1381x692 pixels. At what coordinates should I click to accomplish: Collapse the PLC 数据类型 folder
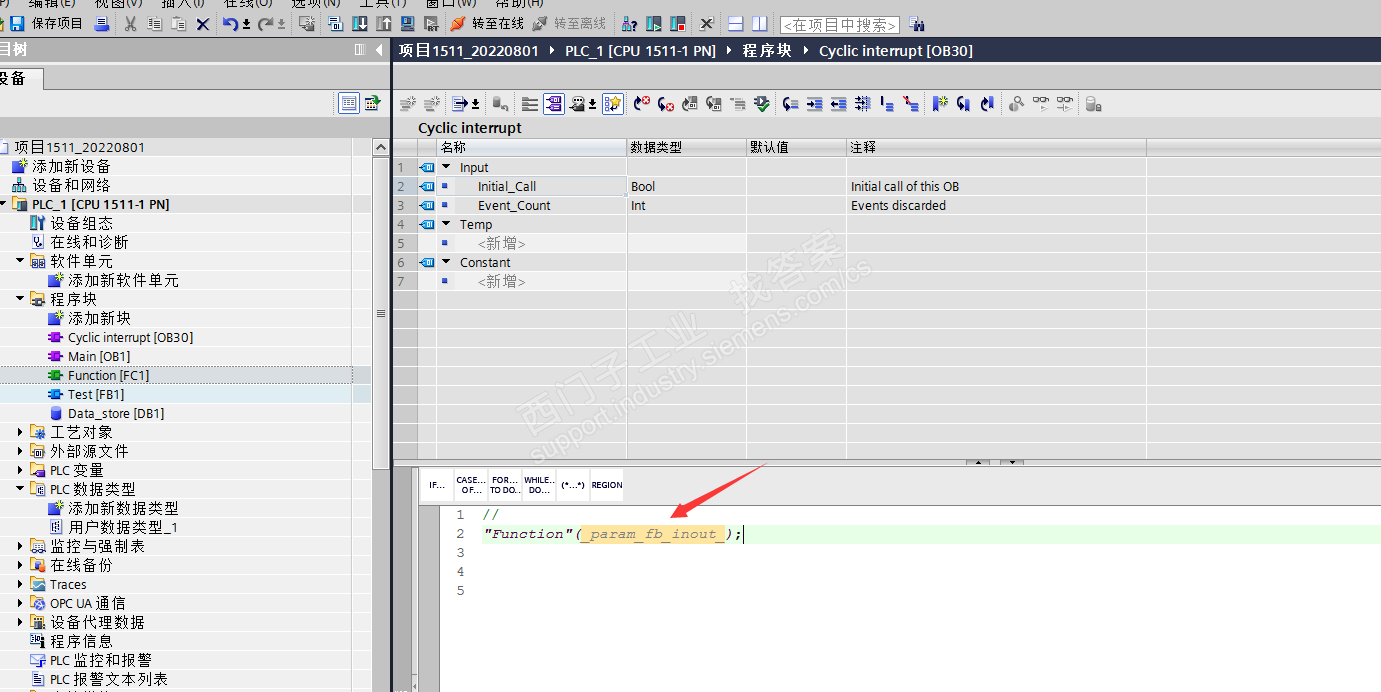20,489
